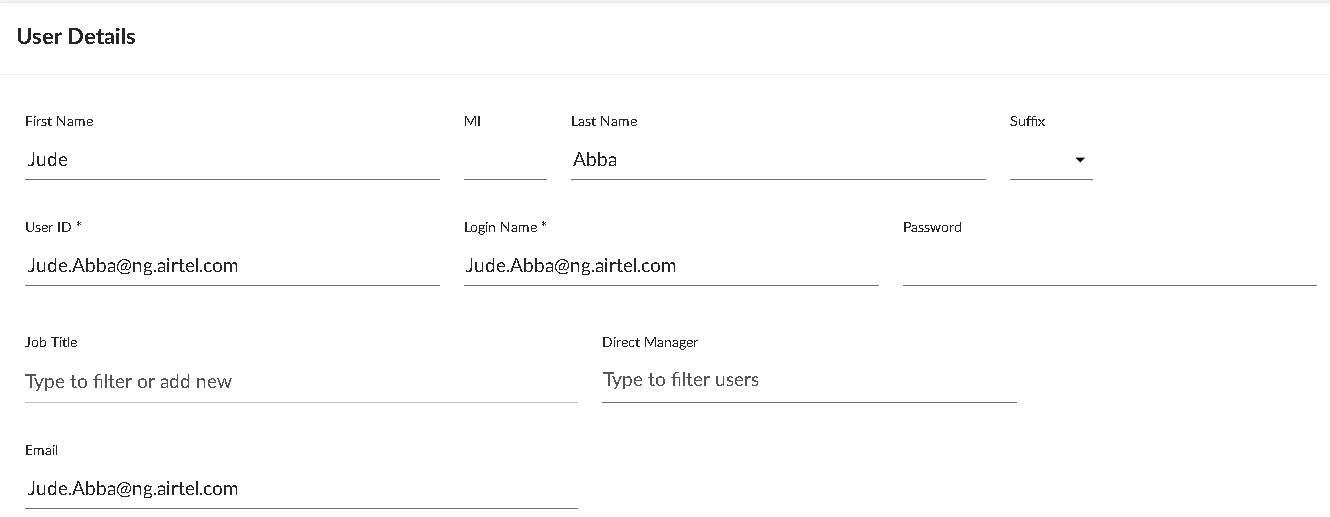The image size is (1330, 517).
Task: Click the Email field at the bottom
Action: 301,488
